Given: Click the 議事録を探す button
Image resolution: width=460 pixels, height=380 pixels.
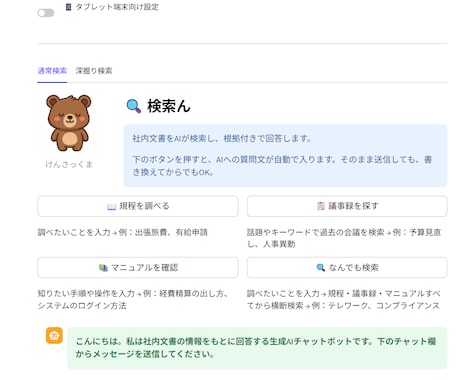Looking at the screenshot, I should coord(347,206).
